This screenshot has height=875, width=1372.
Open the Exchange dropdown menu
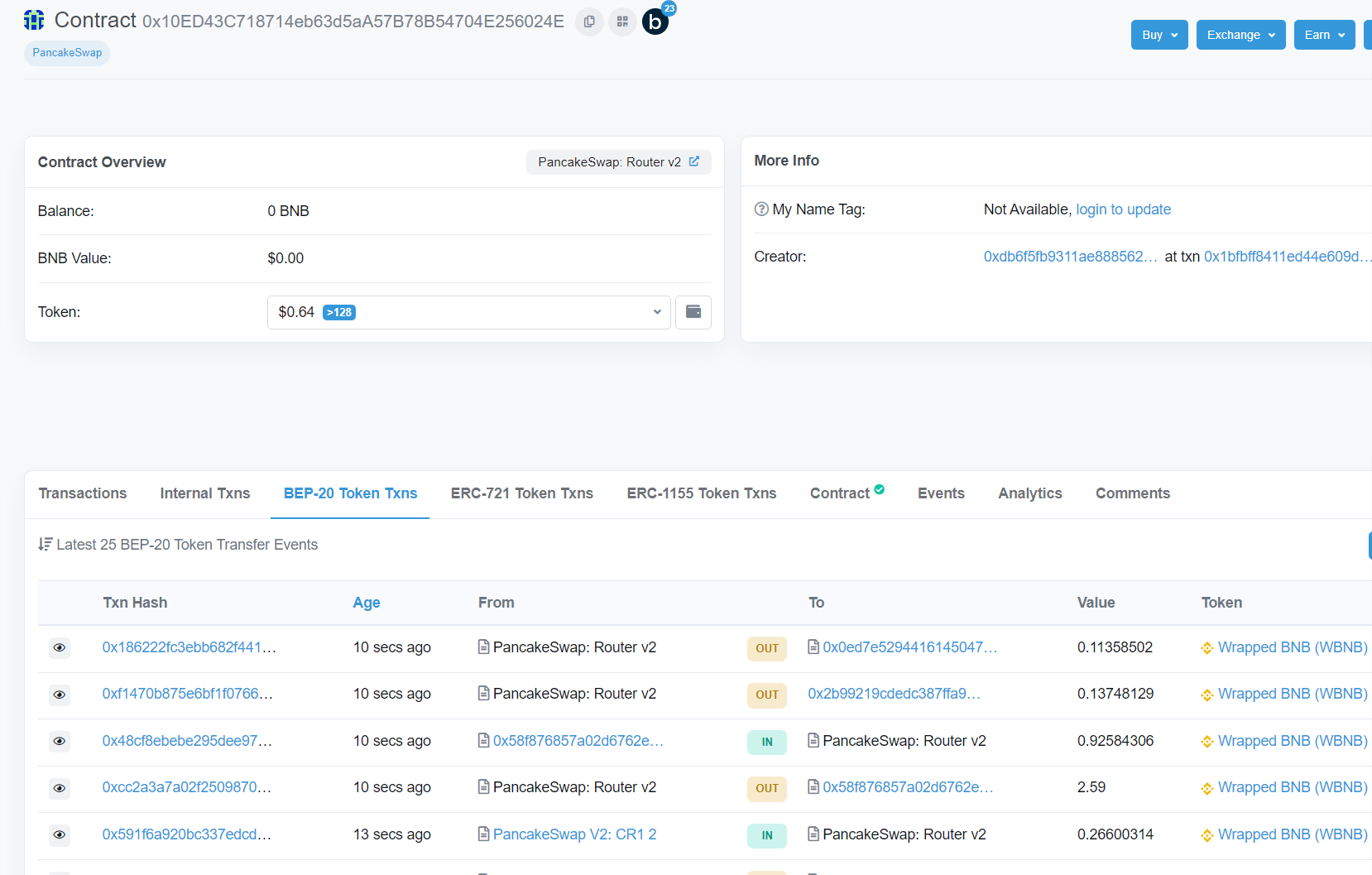click(x=1240, y=35)
